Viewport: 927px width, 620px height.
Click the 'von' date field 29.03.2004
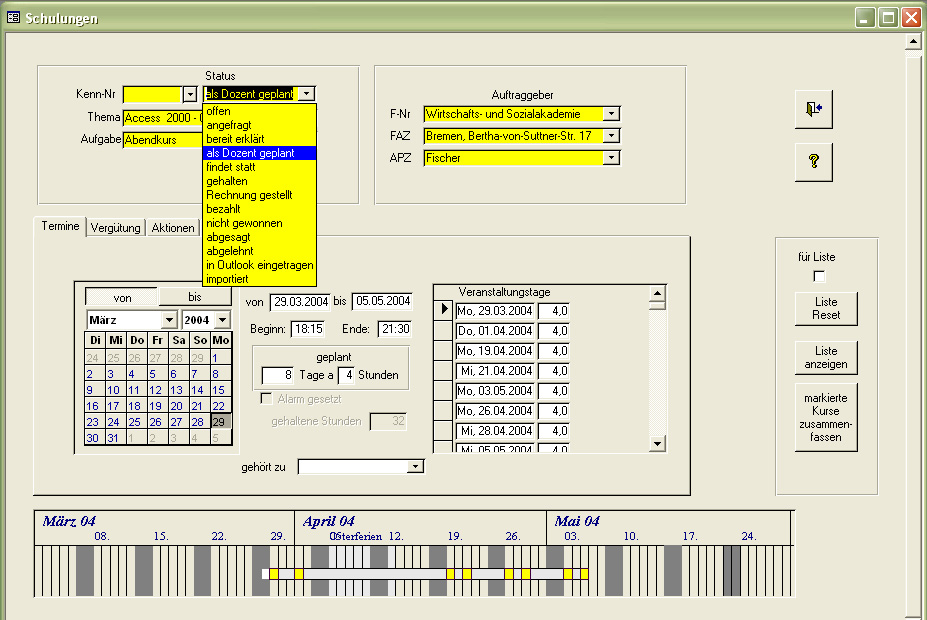[x=300, y=301]
